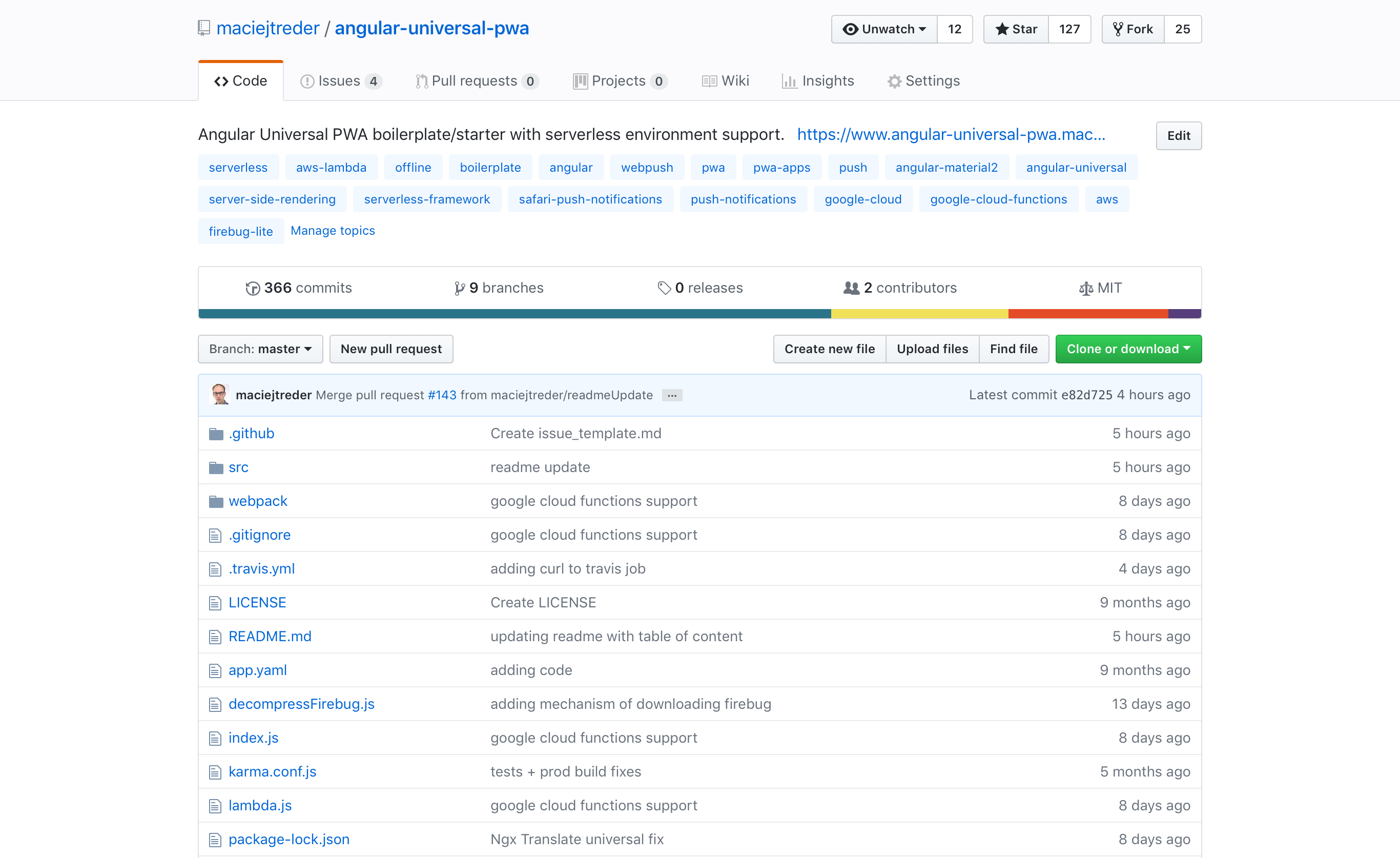Open commit 'adding curl to travis job'

click(568, 569)
